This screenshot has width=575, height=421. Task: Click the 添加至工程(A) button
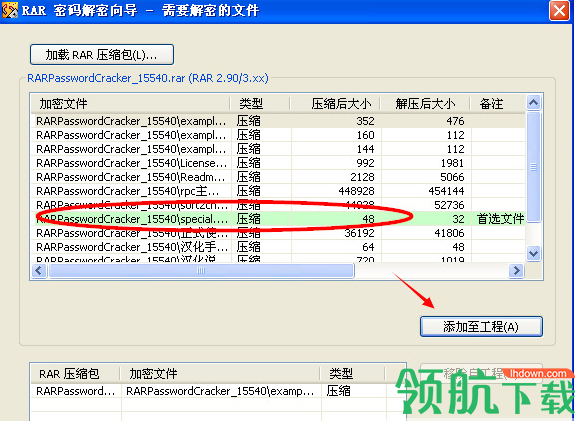(x=481, y=326)
